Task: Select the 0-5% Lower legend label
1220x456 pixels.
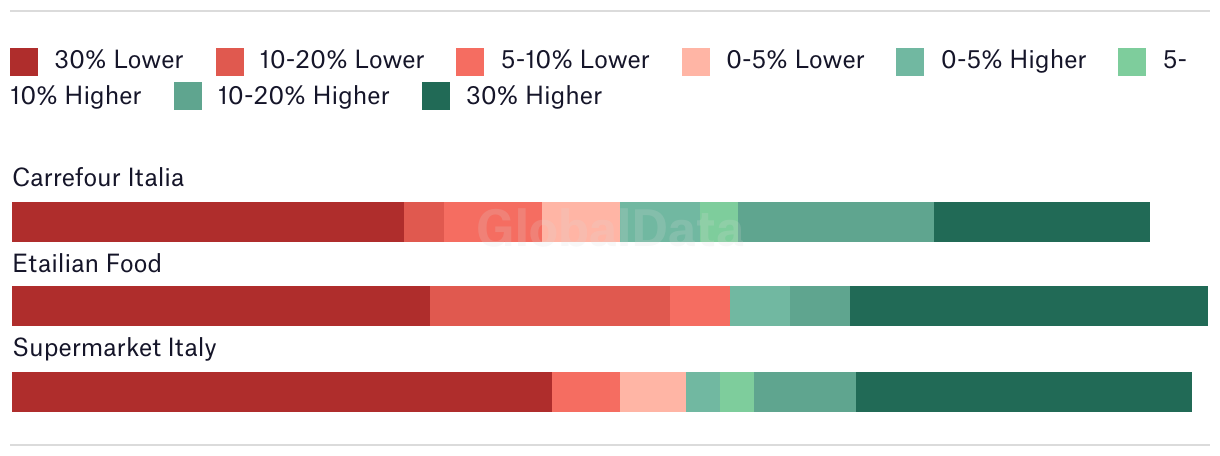Action: [795, 60]
